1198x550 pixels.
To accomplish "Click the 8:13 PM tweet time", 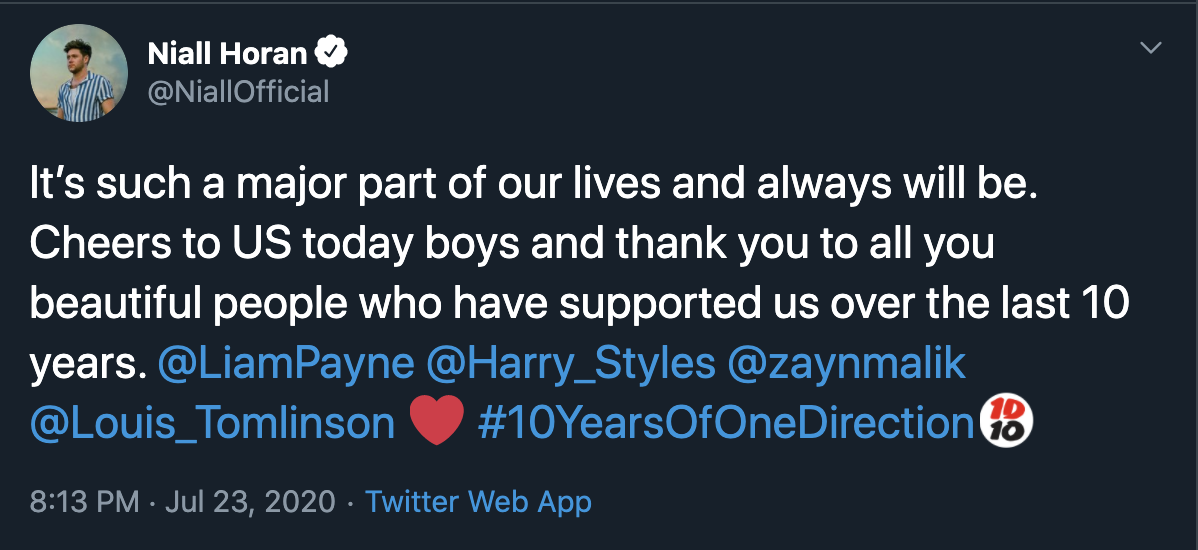I will (84, 501).
